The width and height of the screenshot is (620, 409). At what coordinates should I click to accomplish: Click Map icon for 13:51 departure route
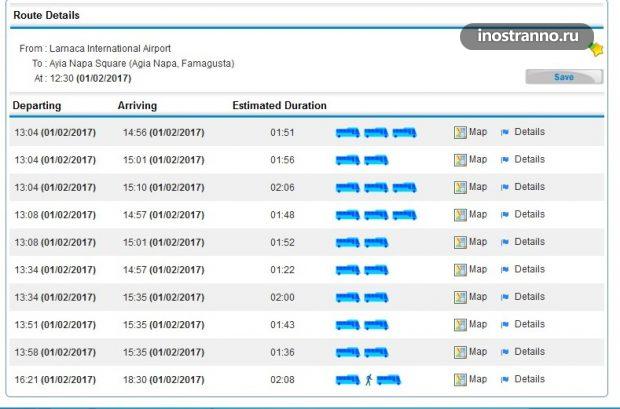(461, 325)
